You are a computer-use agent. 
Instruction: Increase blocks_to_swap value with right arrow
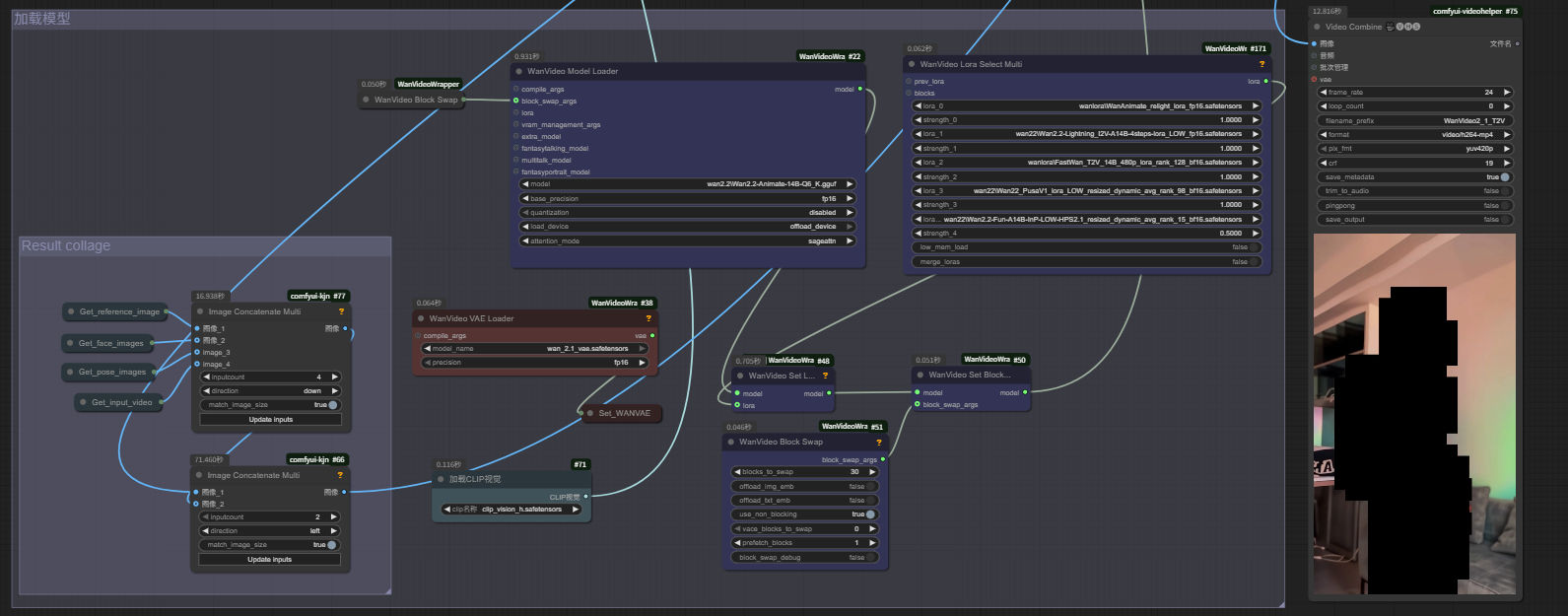point(872,472)
